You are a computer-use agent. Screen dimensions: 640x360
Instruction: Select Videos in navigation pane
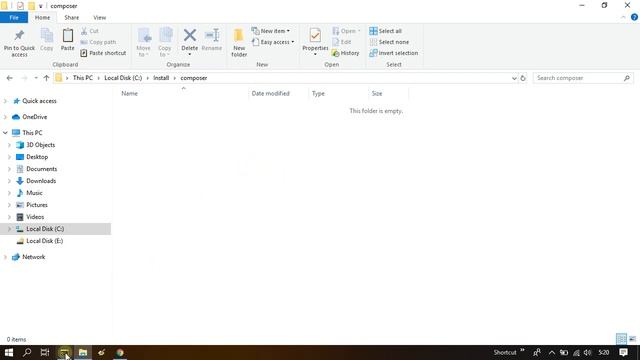[35, 217]
